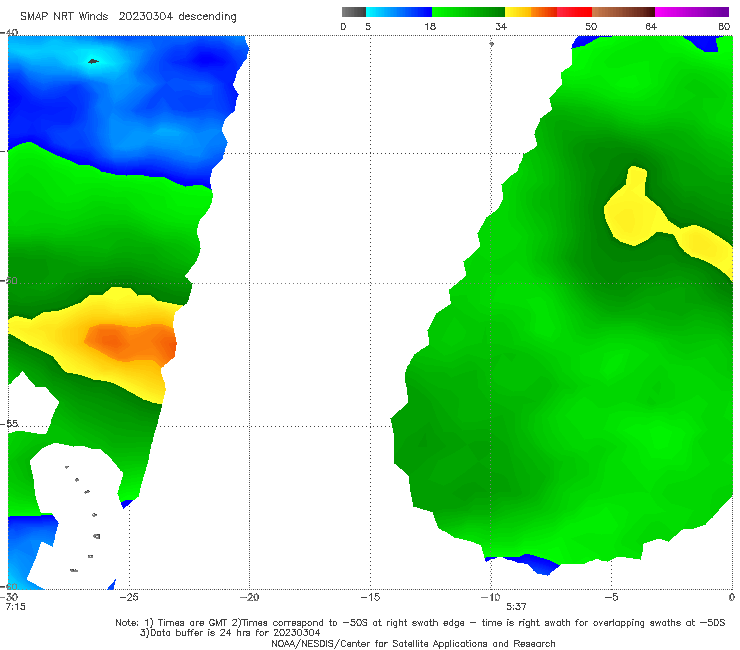Click the green 18–34 segment of the color bar

pos(468,12)
